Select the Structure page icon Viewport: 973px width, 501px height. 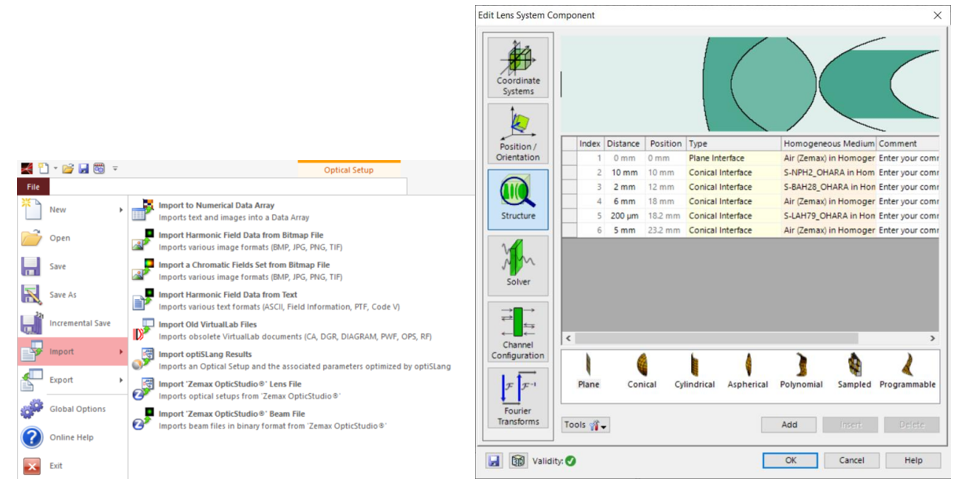pyautogui.click(x=518, y=199)
